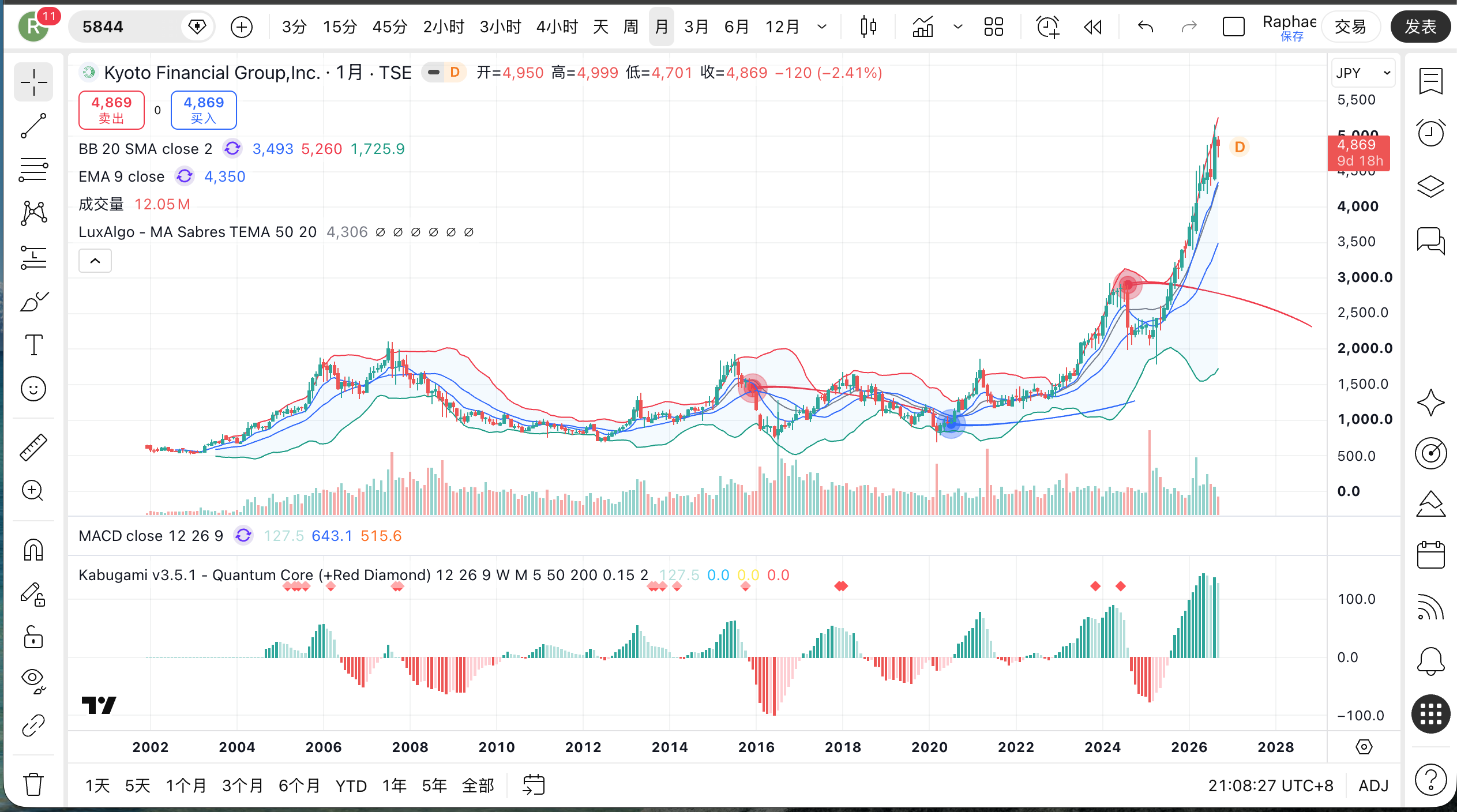
Task: Set the range to YTD
Action: click(351, 785)
